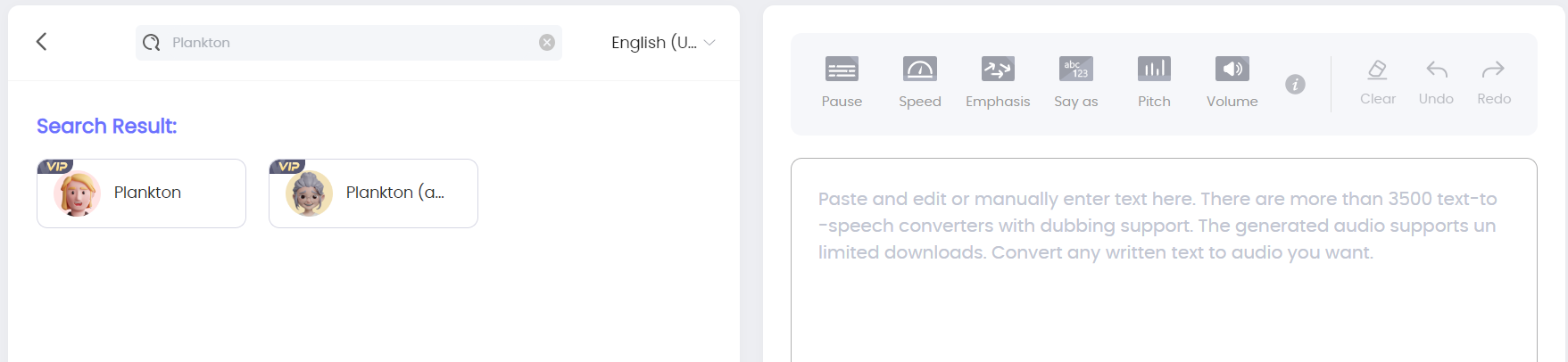Image resolution: width=1568 pixels, height=362 pixels.
Task: Insert a Pause in the text
Action: pyautogui.click(x=842, y=82)
